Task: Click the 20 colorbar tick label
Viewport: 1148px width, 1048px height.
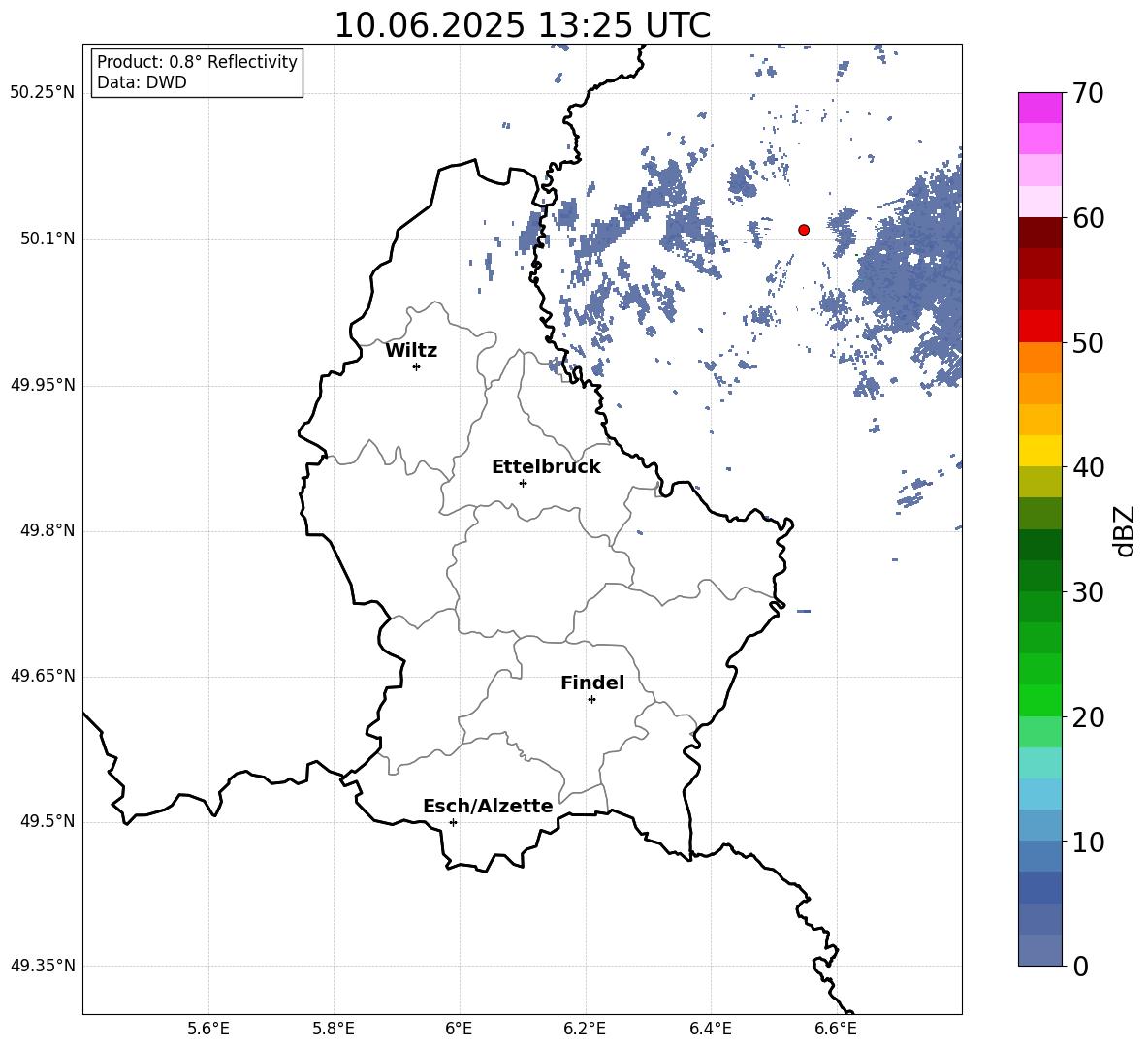Action: 1089,717
